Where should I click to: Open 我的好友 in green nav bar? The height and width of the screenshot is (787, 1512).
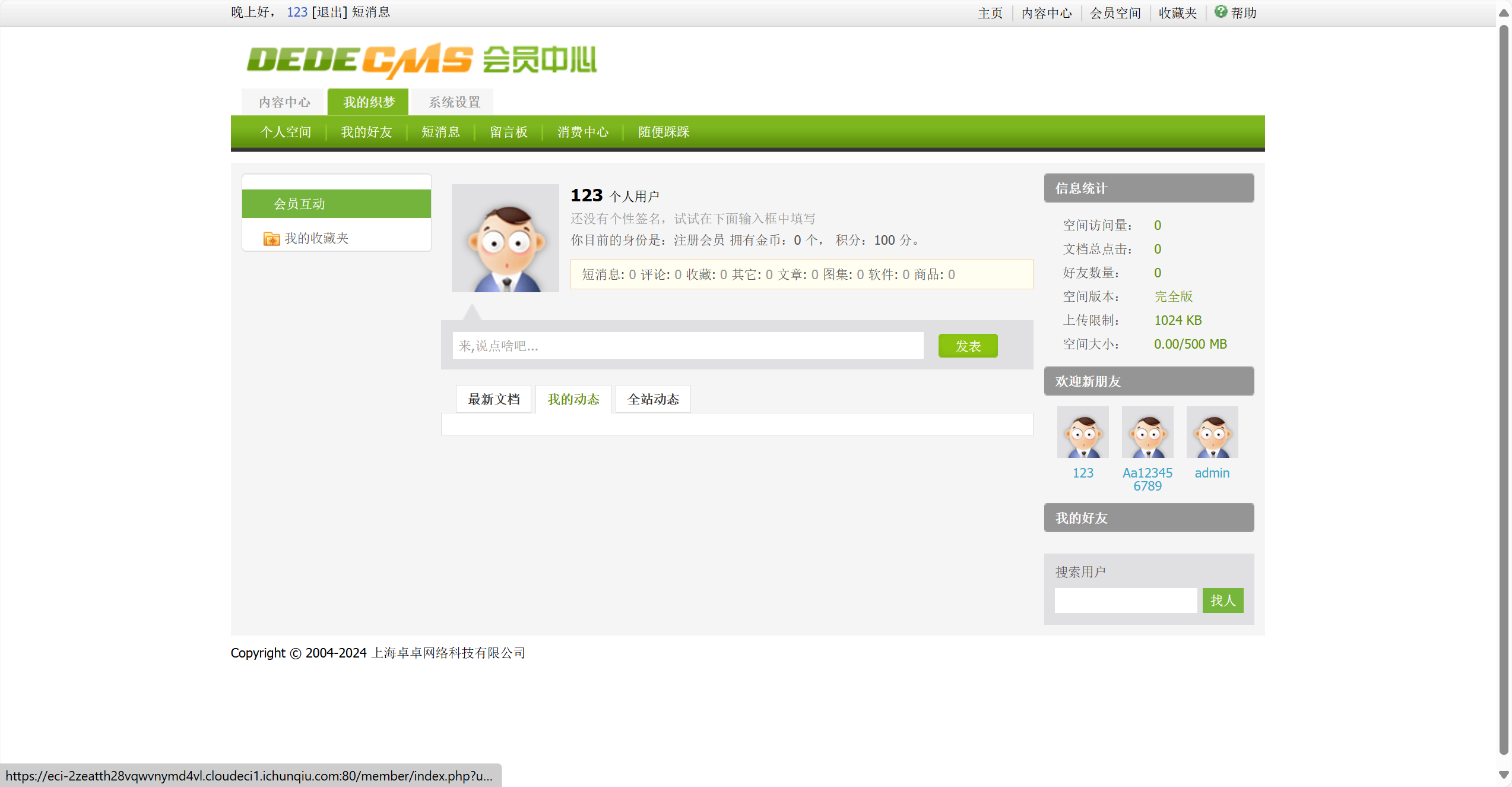(366, 132)
